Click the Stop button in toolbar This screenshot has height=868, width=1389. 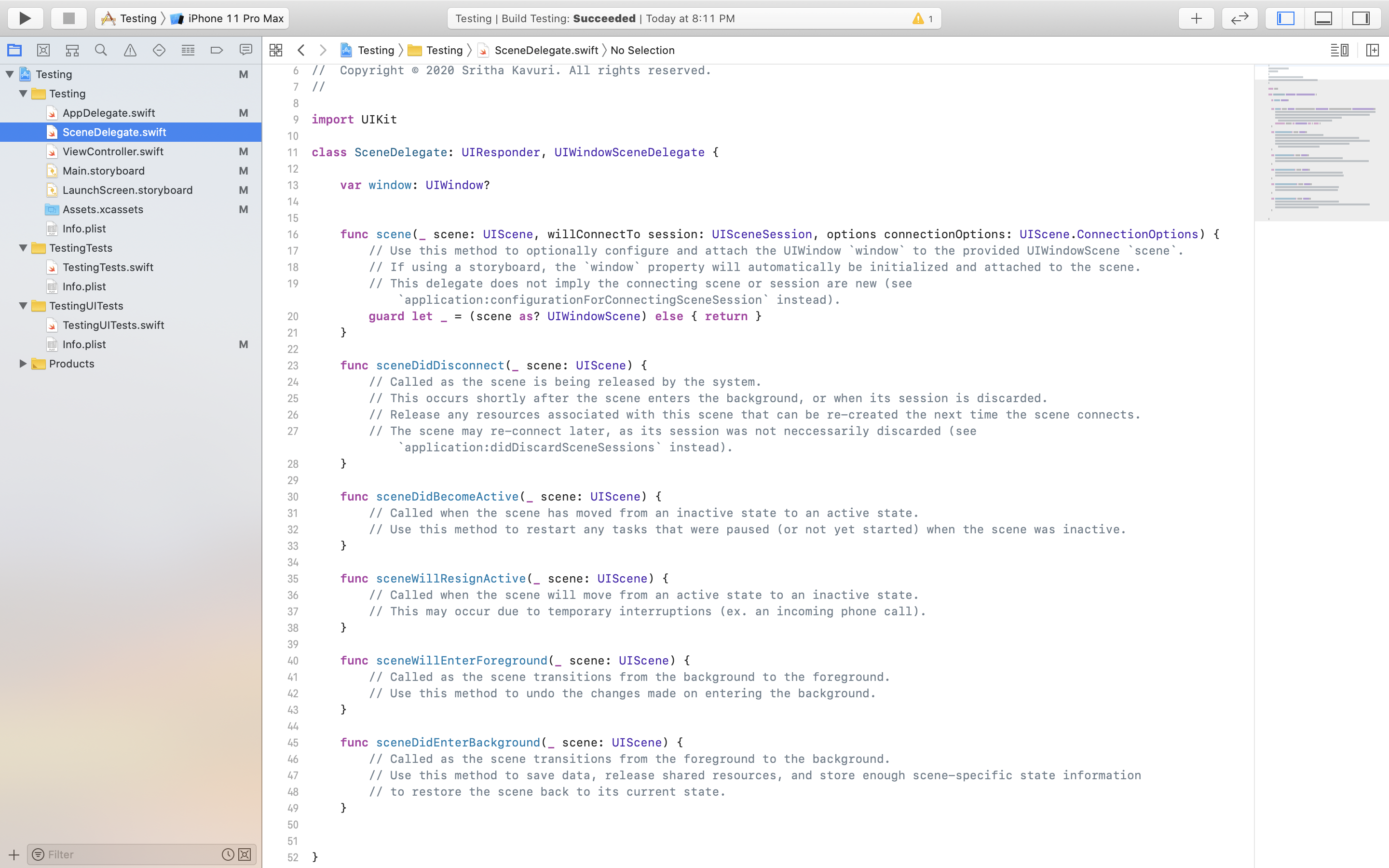pyautogui.click(x=69, y=18)
